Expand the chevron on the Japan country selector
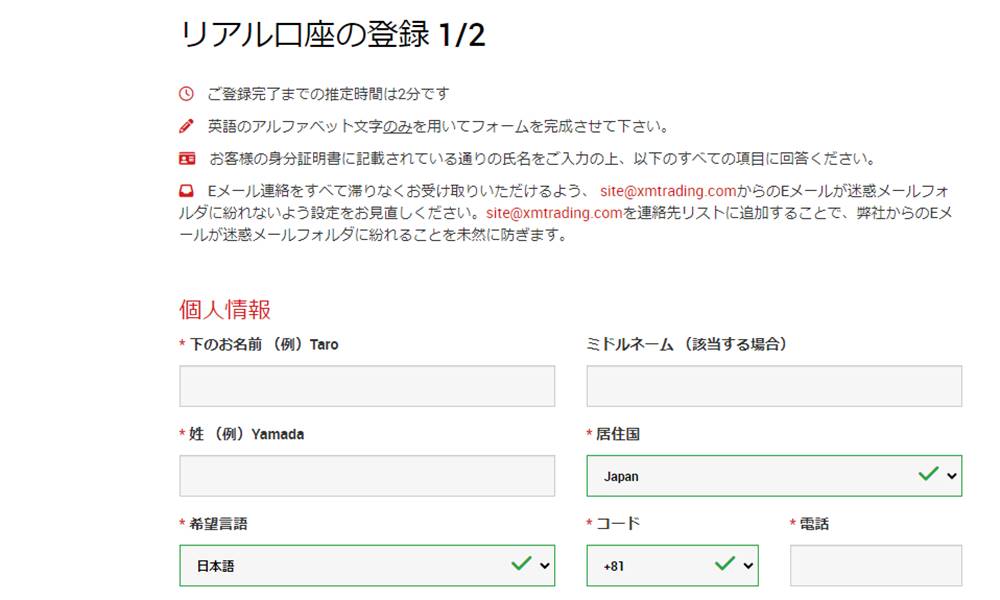This screenshot has height=600, width=1000. pos(953,476)
